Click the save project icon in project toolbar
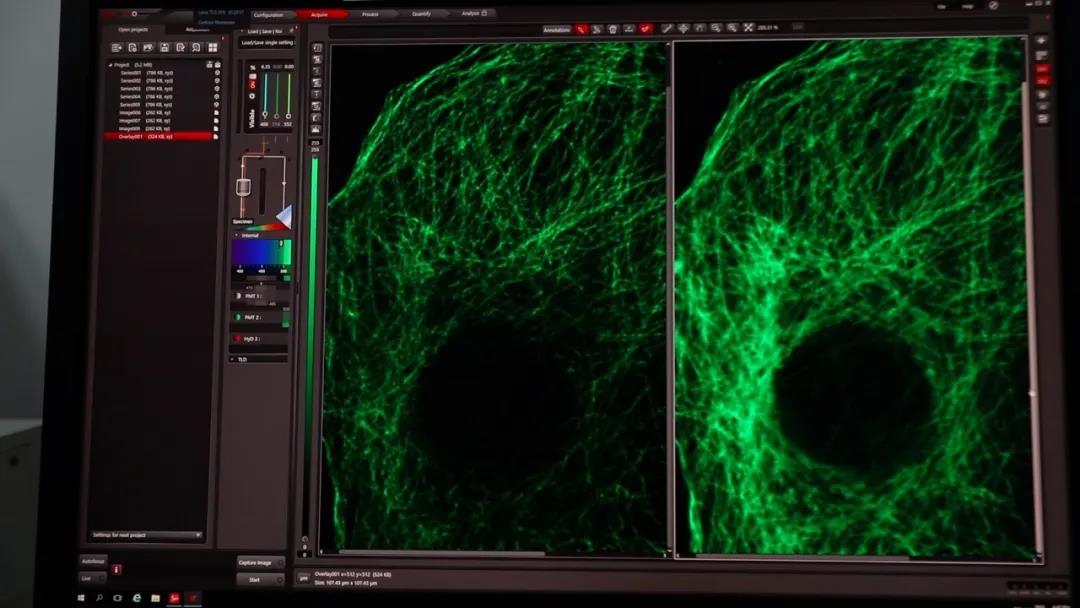The height and width of the screenshot is (608, 1080). pos(164,47)
